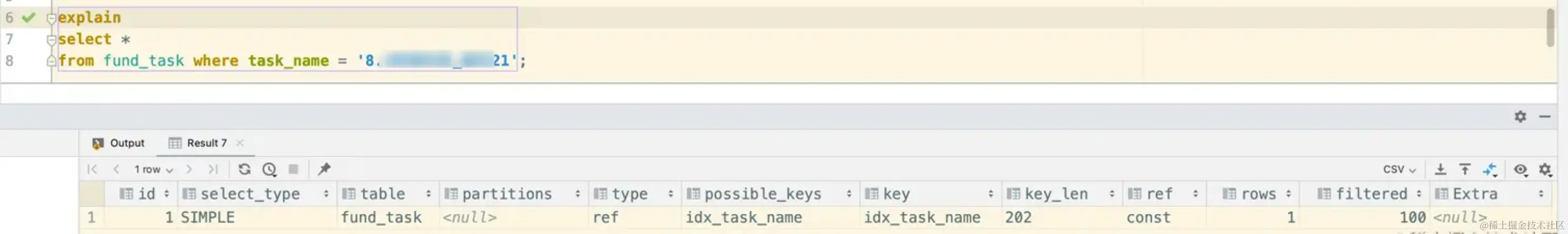Image resolution: width=1568 pixels, height=234 pixels.
Task: Close the Result 7 tab
Action: point(240,143)
